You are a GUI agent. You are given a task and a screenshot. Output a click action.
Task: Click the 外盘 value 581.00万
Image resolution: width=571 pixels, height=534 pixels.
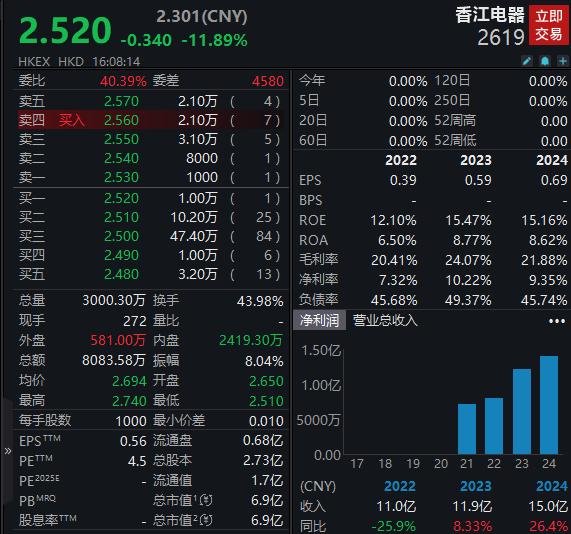pyautogui.click(x=118, y=340)
